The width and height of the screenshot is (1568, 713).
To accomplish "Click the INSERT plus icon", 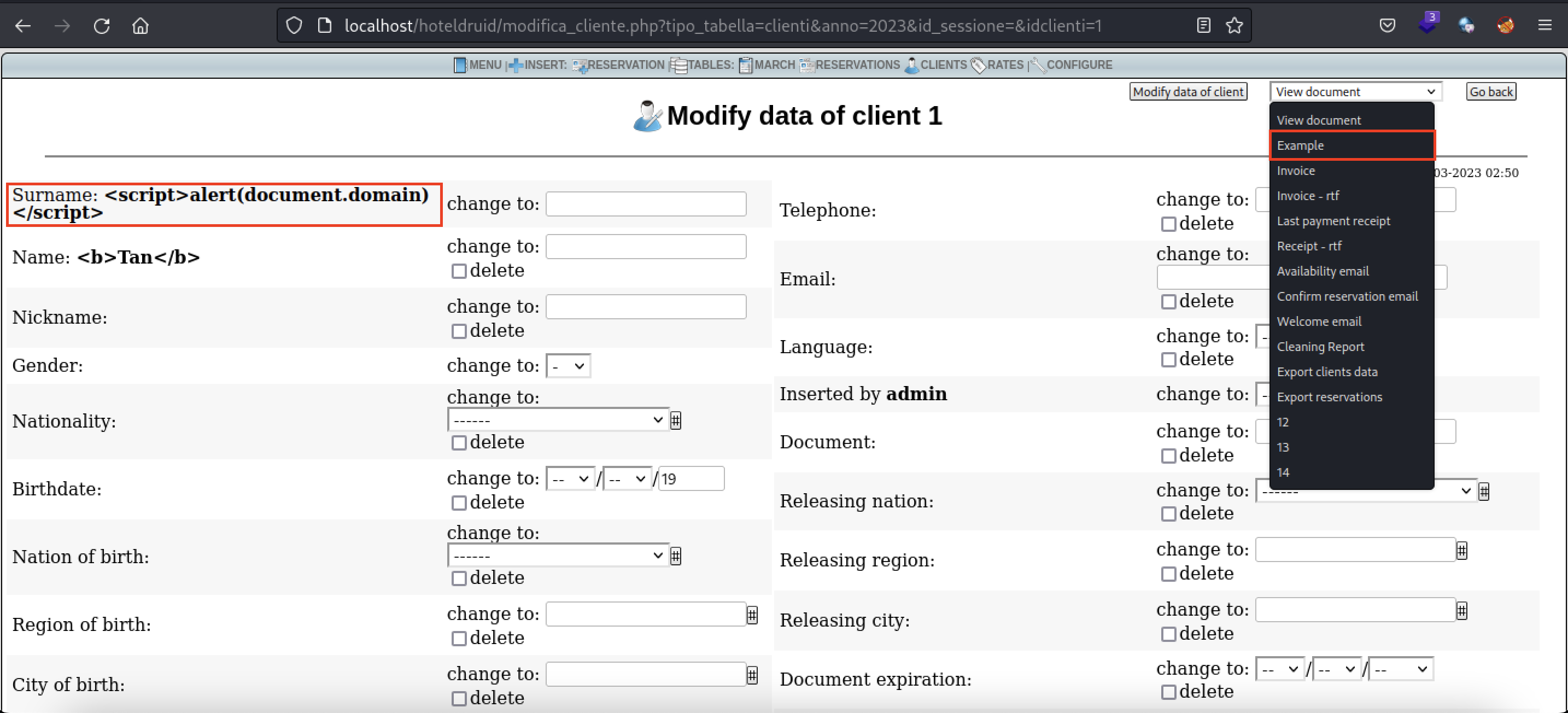I will [x=516, y=65].
